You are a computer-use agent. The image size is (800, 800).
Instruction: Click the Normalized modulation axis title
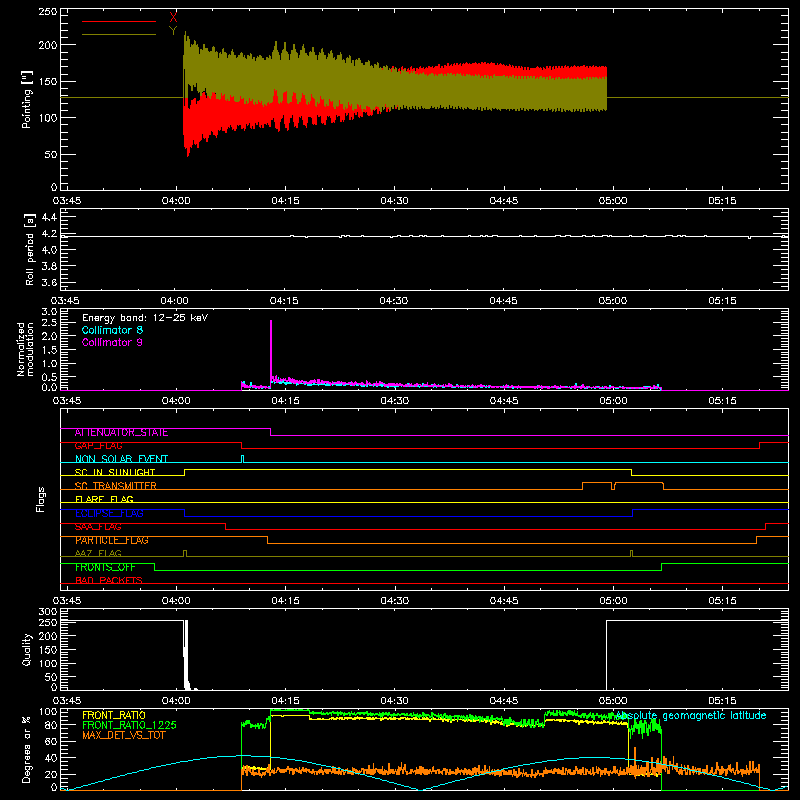(x=25, y=349)
